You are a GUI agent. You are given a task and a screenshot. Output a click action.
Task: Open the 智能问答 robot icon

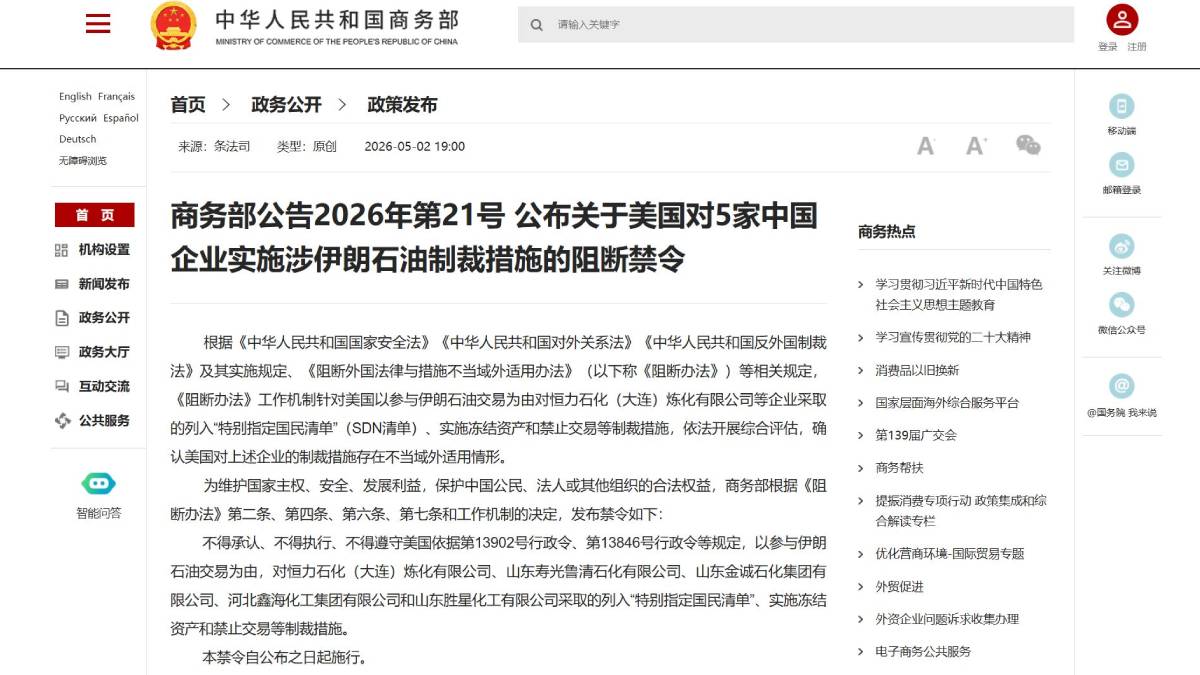(99, 484)
